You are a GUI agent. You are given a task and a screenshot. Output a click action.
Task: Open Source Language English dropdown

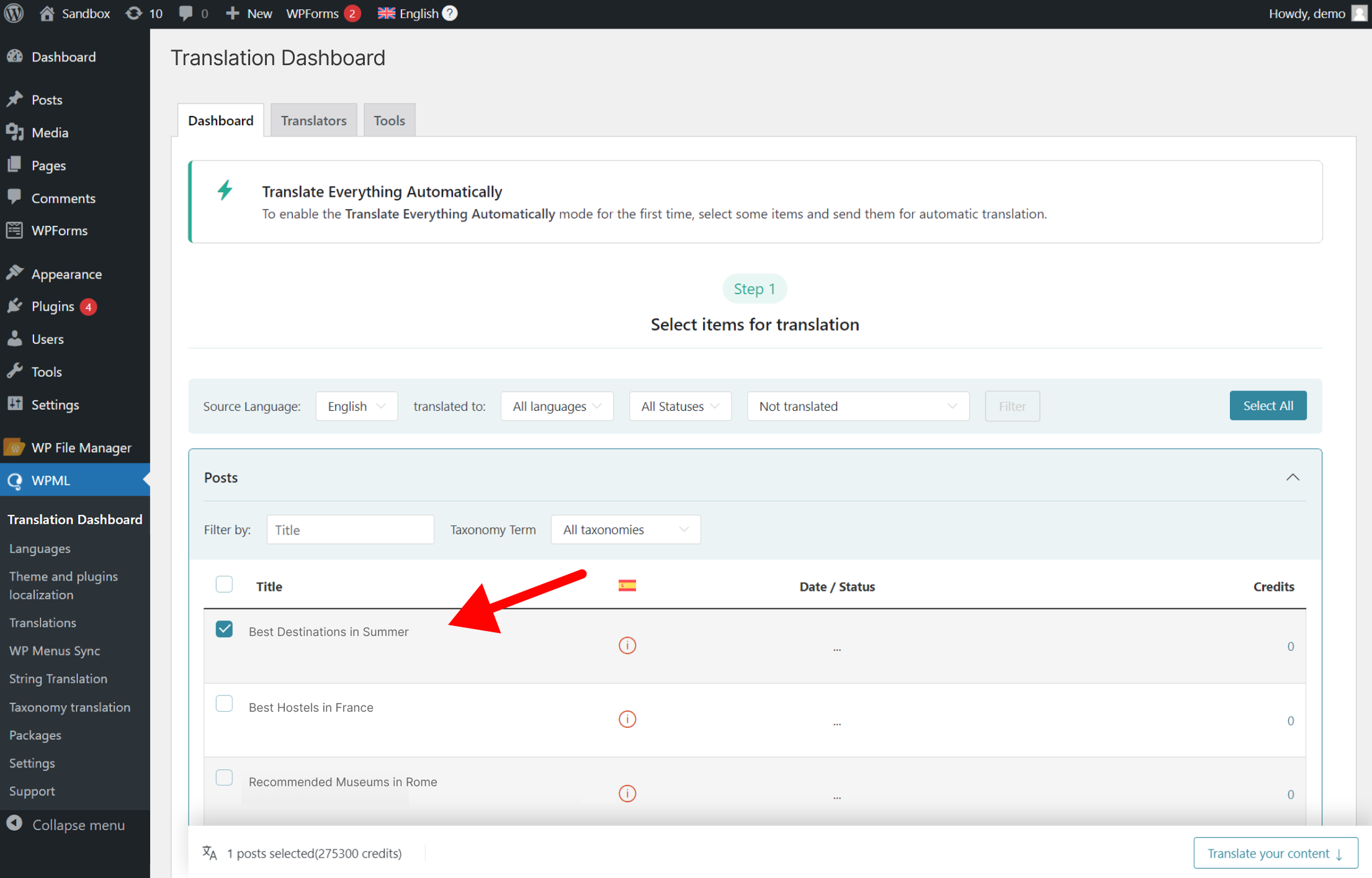tap(357, 406)
